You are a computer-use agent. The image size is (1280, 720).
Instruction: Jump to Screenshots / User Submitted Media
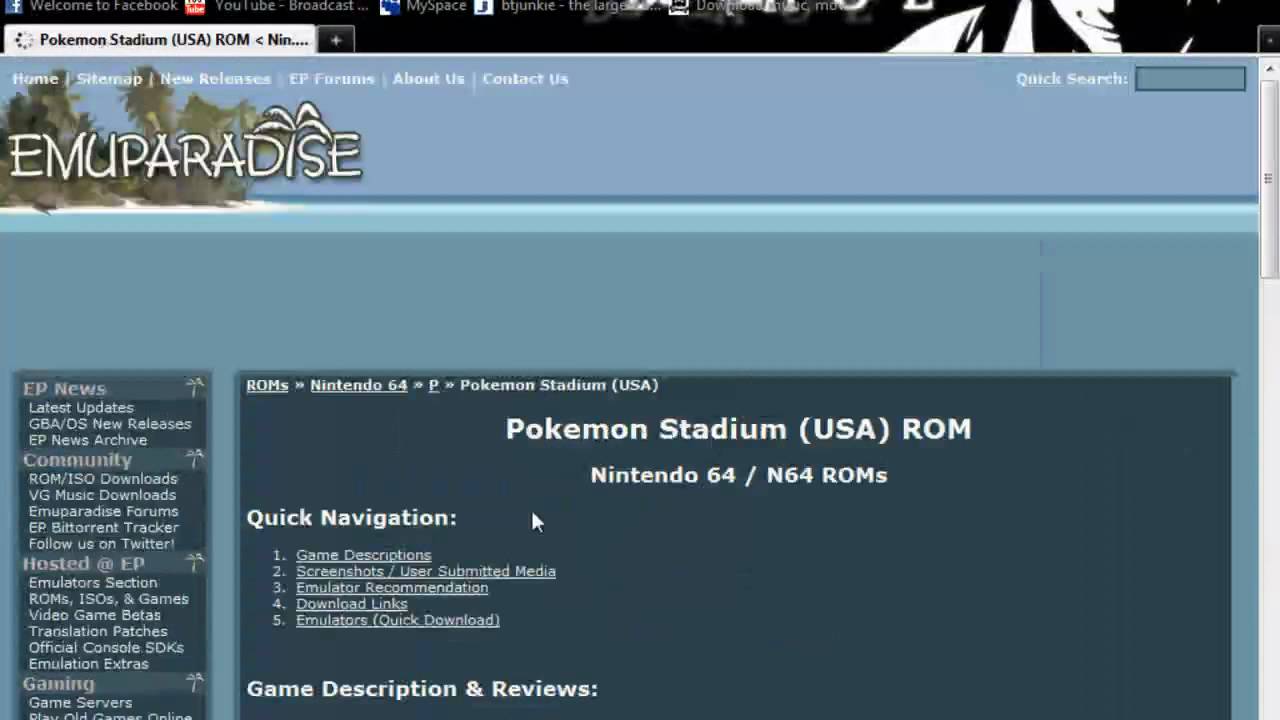coord(426,571)
